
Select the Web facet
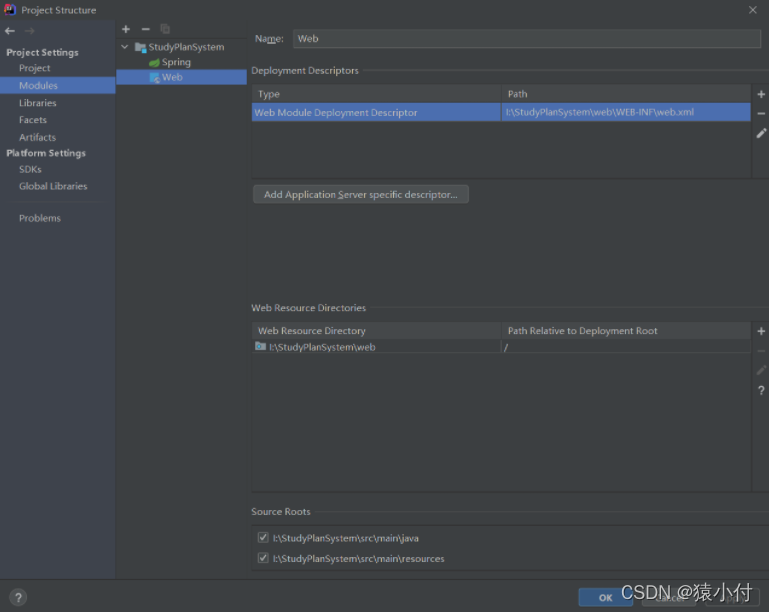point(181,77)
